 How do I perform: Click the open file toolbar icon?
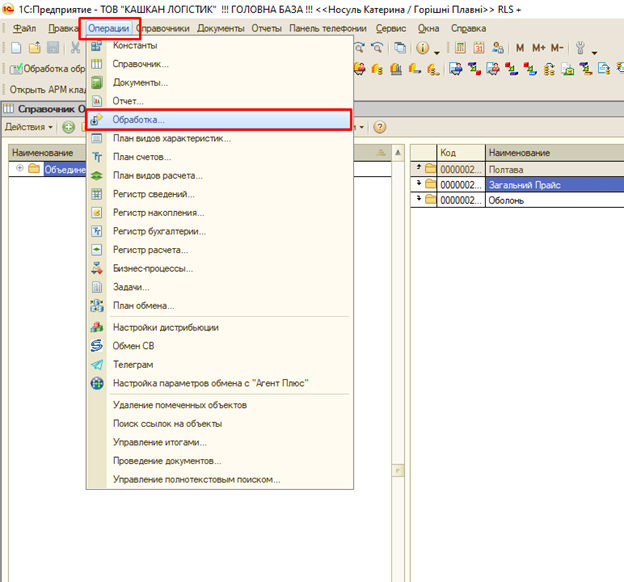[x=35, y=48]
